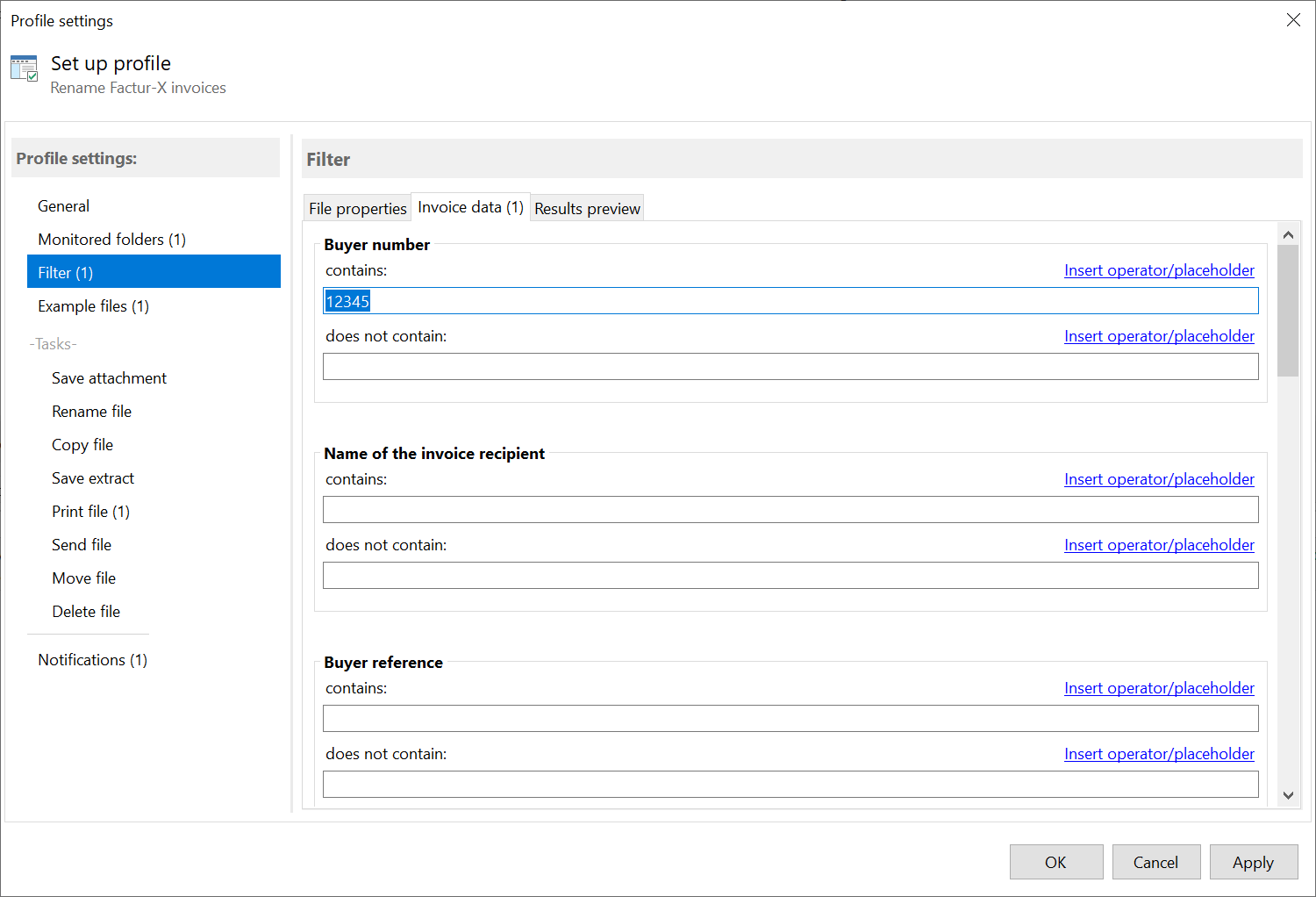This screenshot has height=897, width=1316.
Task: Click invoice recipient name does not contain field
Action: pos(790,576)
